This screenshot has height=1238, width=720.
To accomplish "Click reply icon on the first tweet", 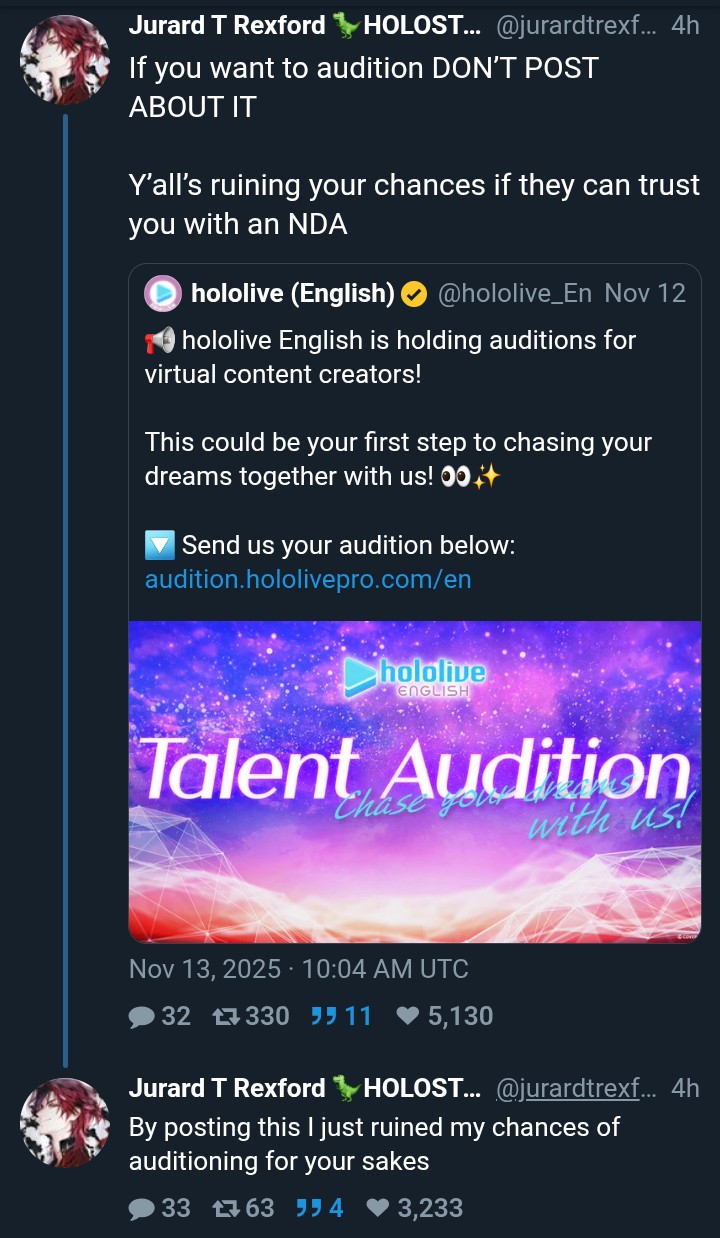I will point(143,1017).
